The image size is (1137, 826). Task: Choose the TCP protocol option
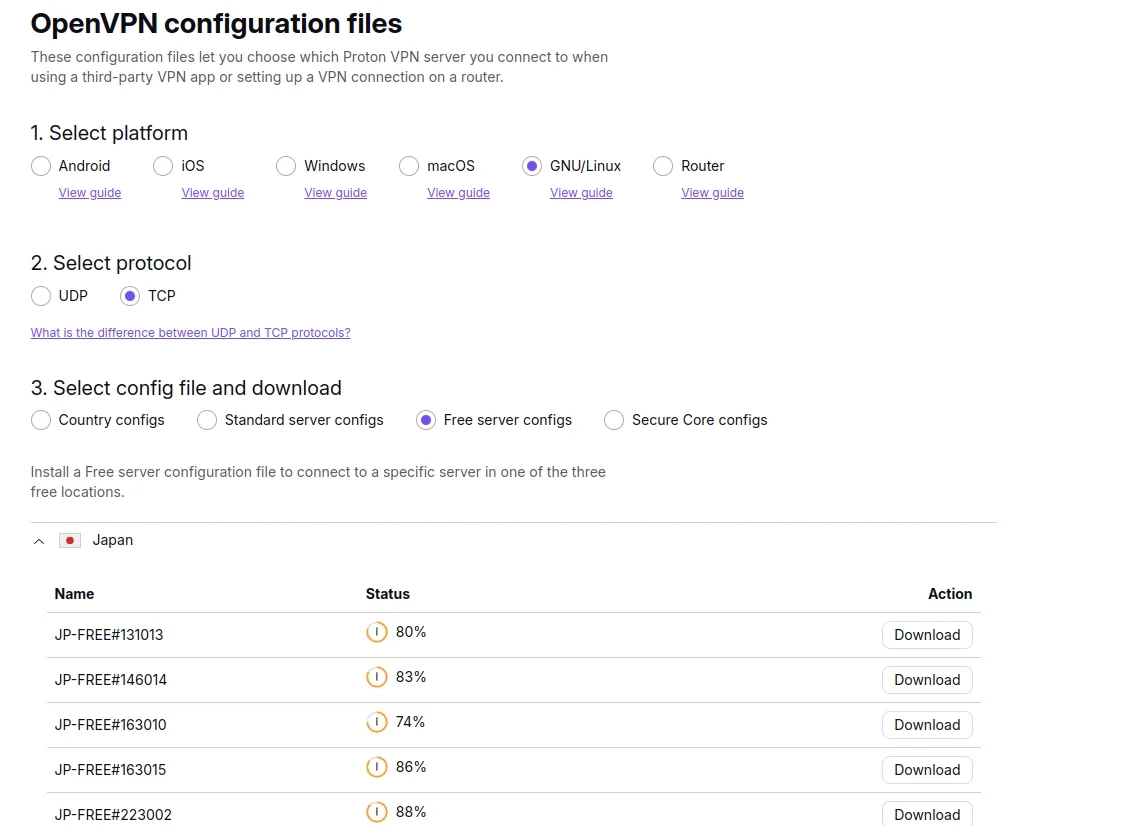[130, 296]
